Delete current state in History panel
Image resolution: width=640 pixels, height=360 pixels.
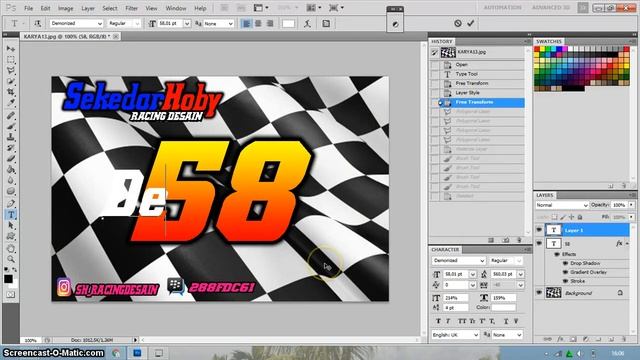tap(519, 240)
